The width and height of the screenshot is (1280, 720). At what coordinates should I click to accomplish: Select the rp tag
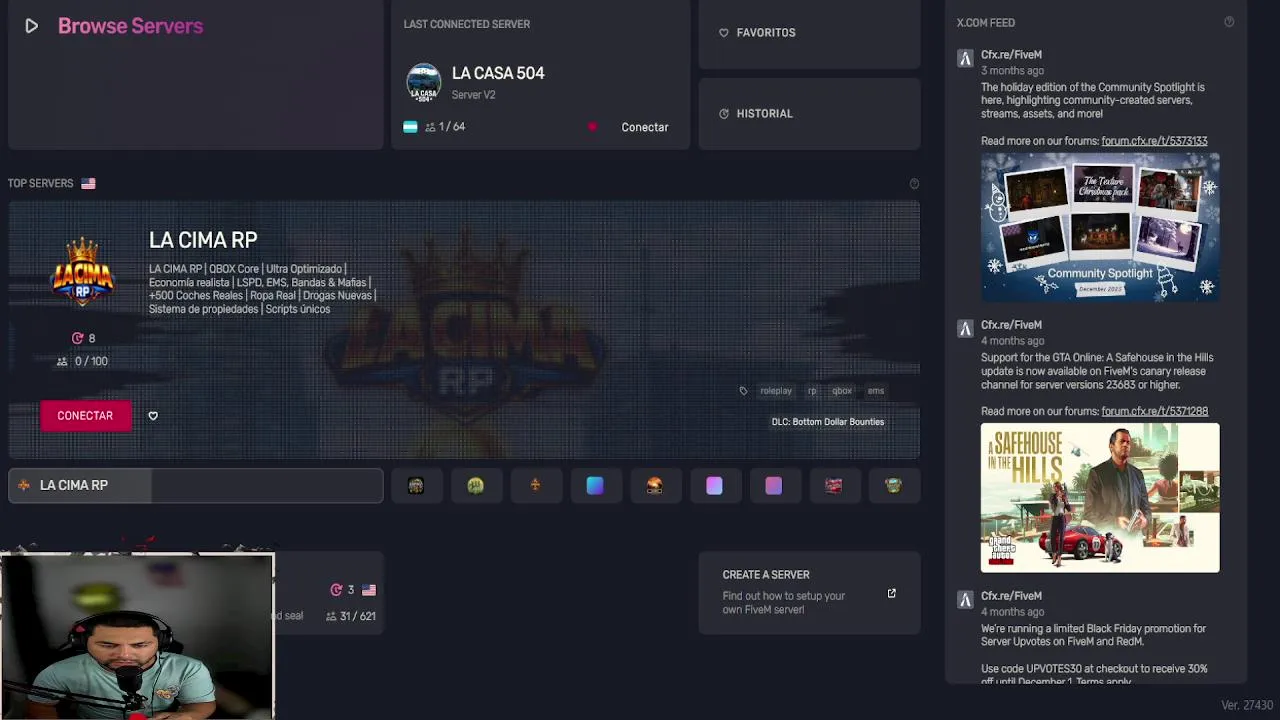point(812,391)
